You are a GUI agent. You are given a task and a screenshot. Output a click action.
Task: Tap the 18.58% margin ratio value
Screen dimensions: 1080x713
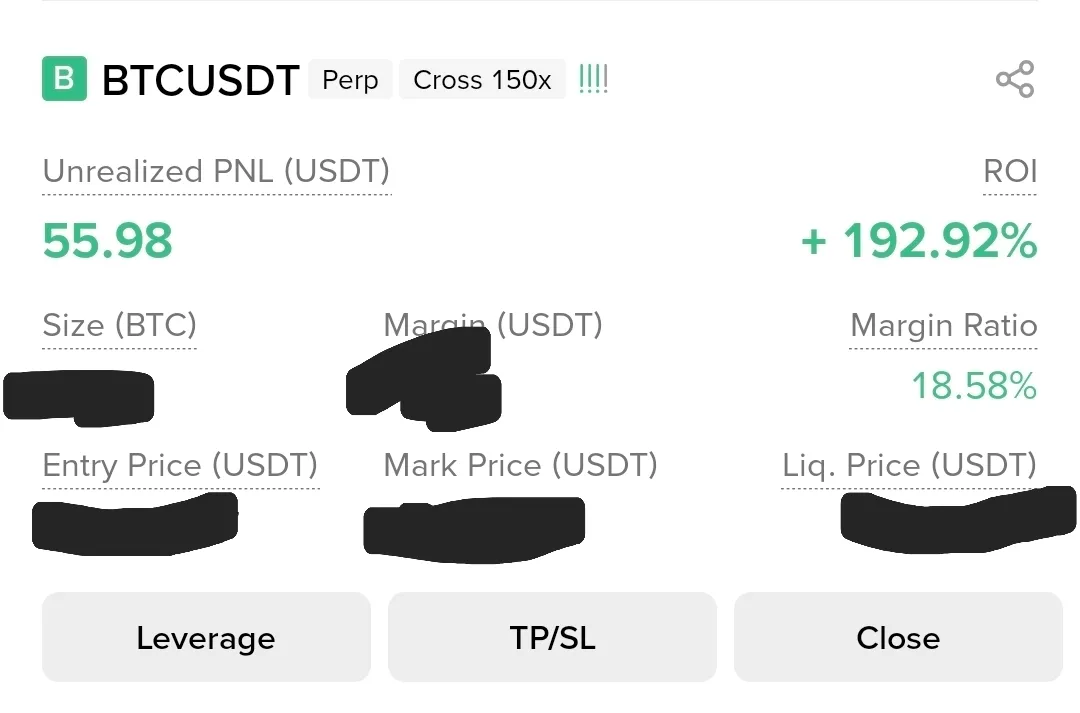(x=973, y=385)
